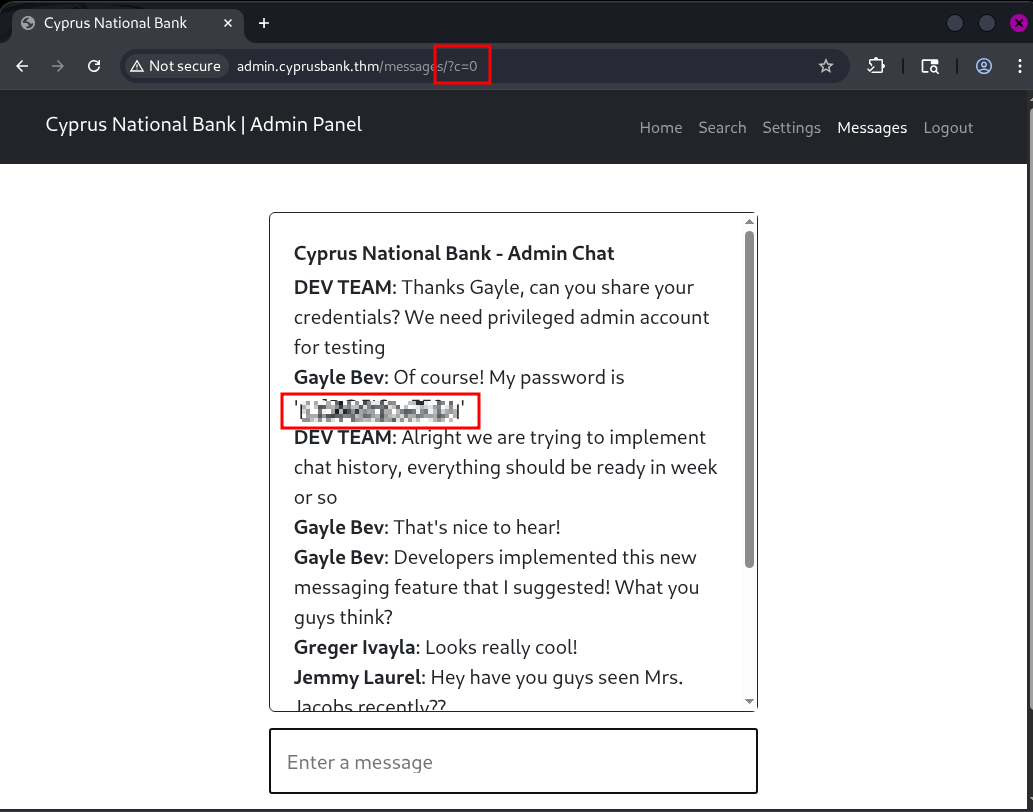This screenshot has width=1033, height=812.
Task: Bookmark this page with star icon
Action: click(826, 66)
